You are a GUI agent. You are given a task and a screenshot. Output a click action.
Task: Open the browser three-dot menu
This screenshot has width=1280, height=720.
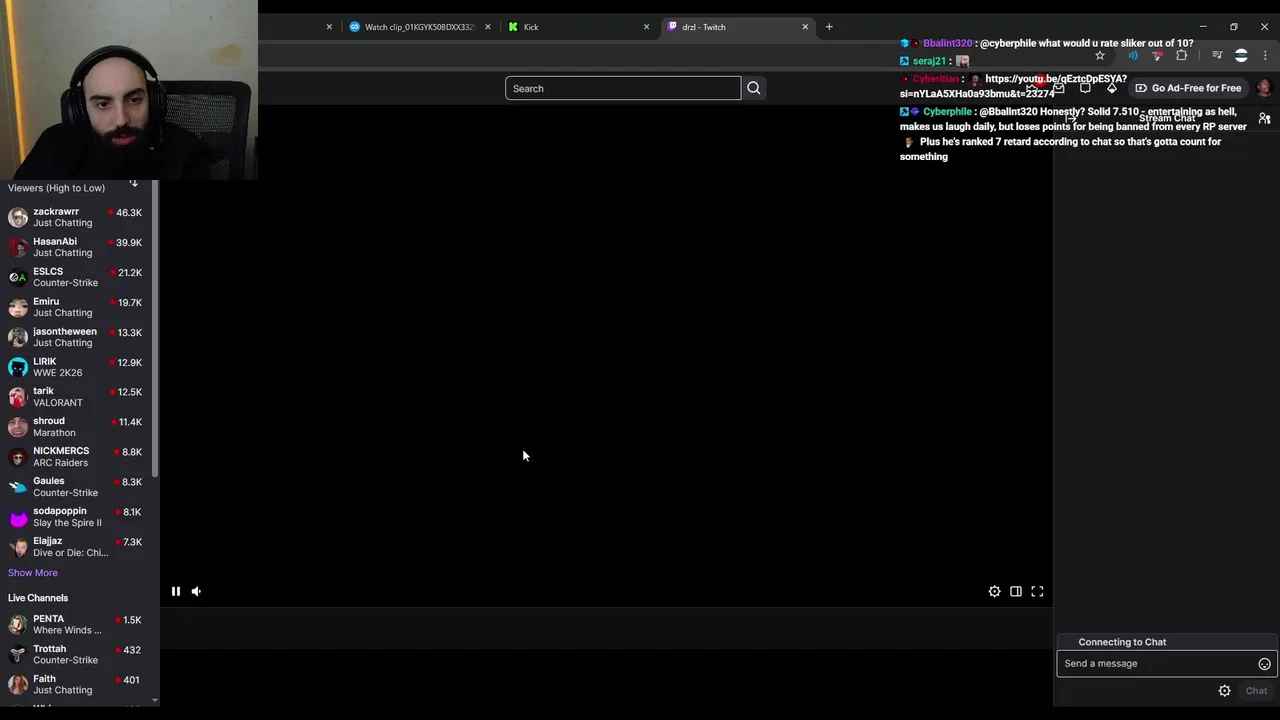click(x=1265, y=55)
